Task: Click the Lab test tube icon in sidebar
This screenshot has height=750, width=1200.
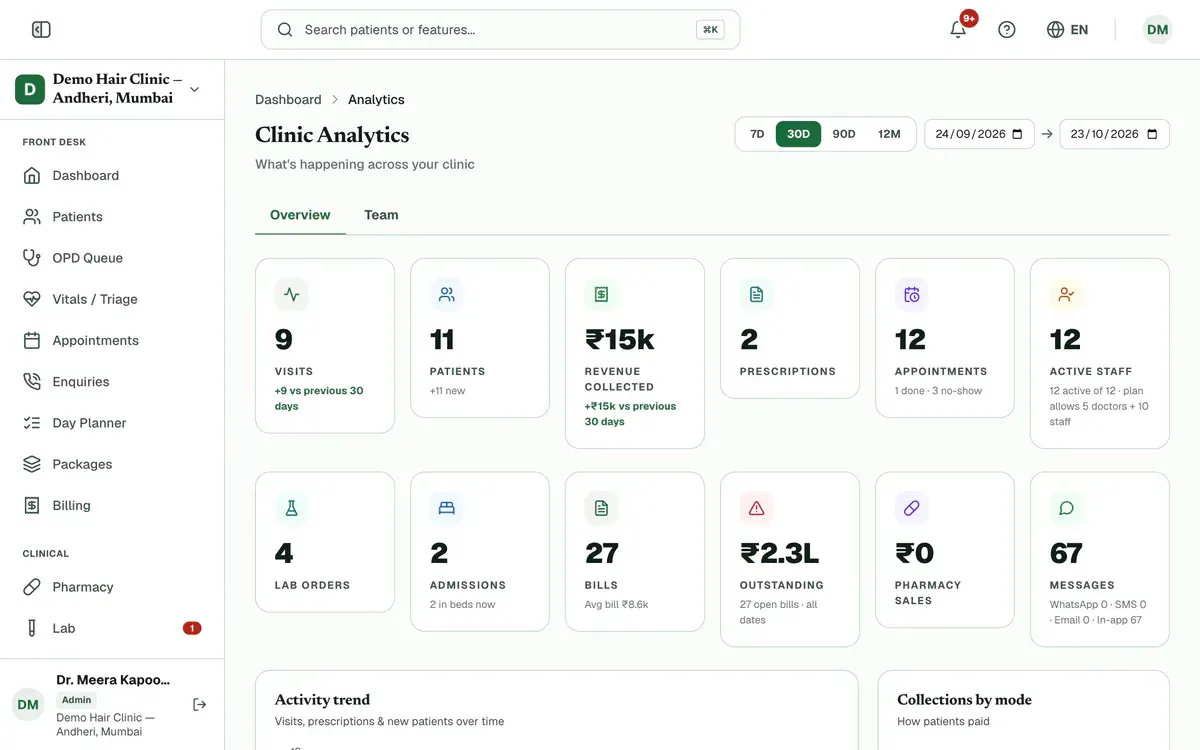Action: [x=32, y=628]
